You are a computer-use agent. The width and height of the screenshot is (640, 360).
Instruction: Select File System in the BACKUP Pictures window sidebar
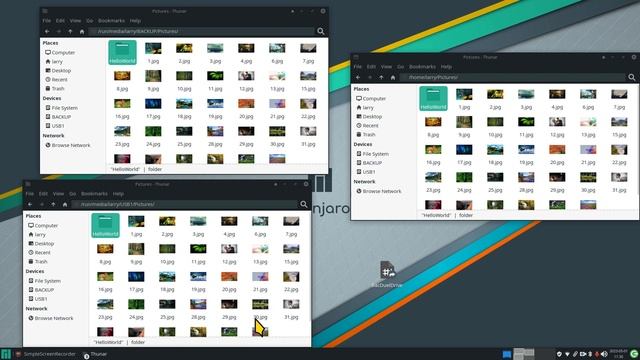coord(61,108)
